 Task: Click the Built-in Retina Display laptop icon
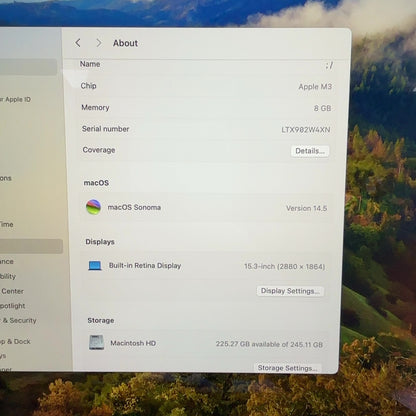[x=95, y=266]
